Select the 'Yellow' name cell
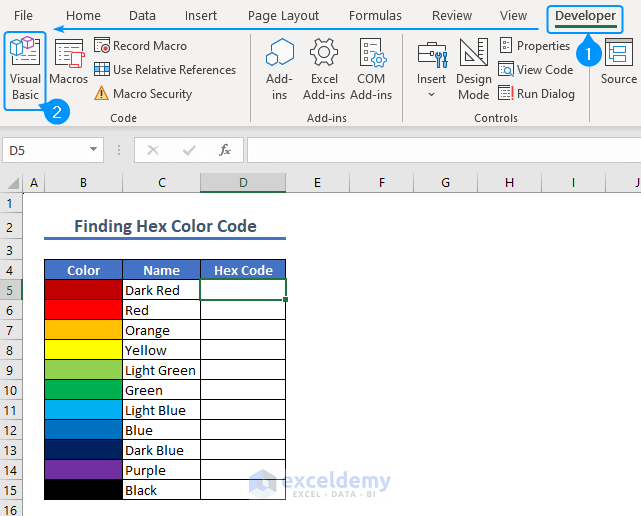The width and height of the screenshot is (641, 516). (161, 350)
